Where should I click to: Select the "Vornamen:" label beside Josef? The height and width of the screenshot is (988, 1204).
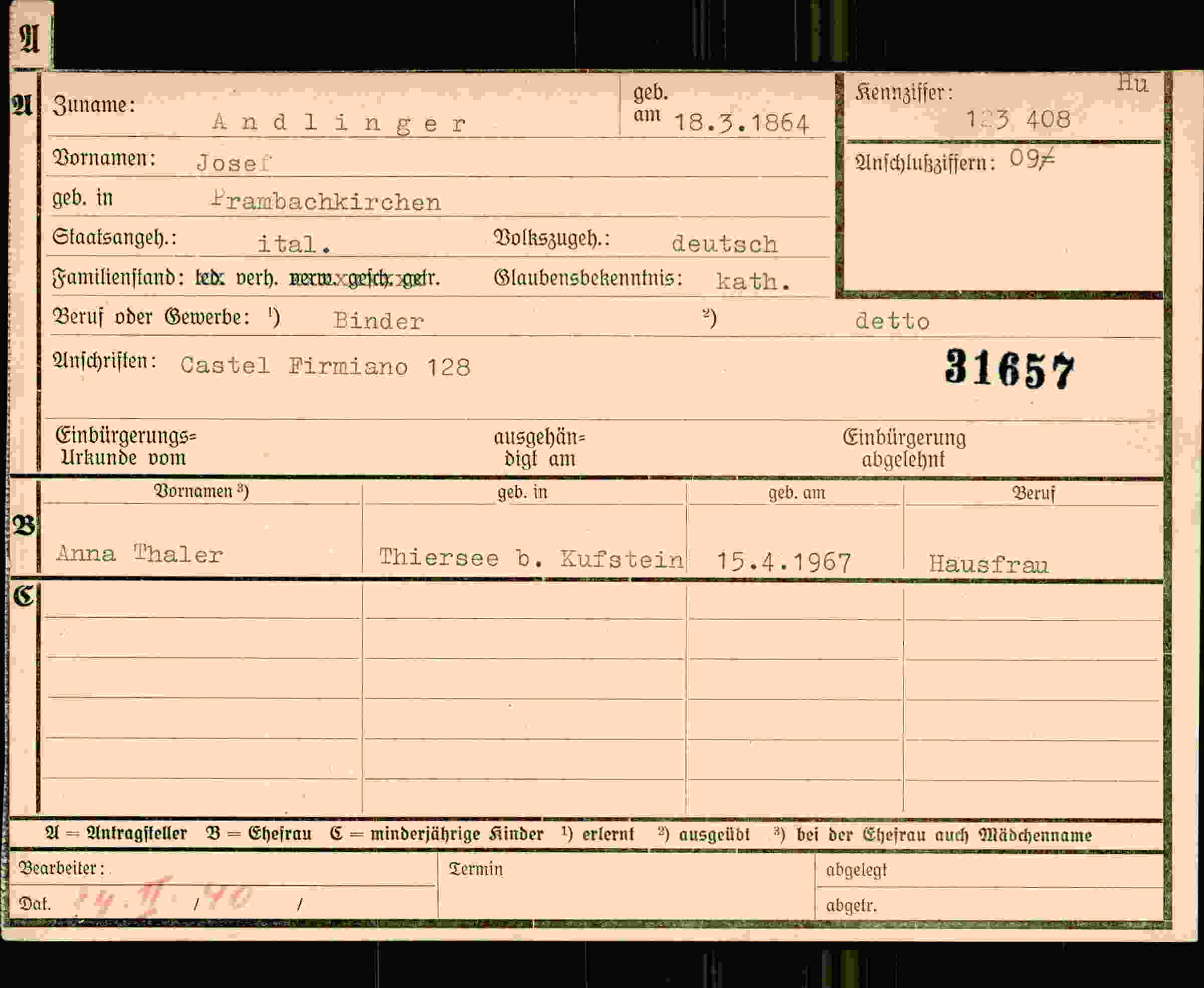click(104, 158)
